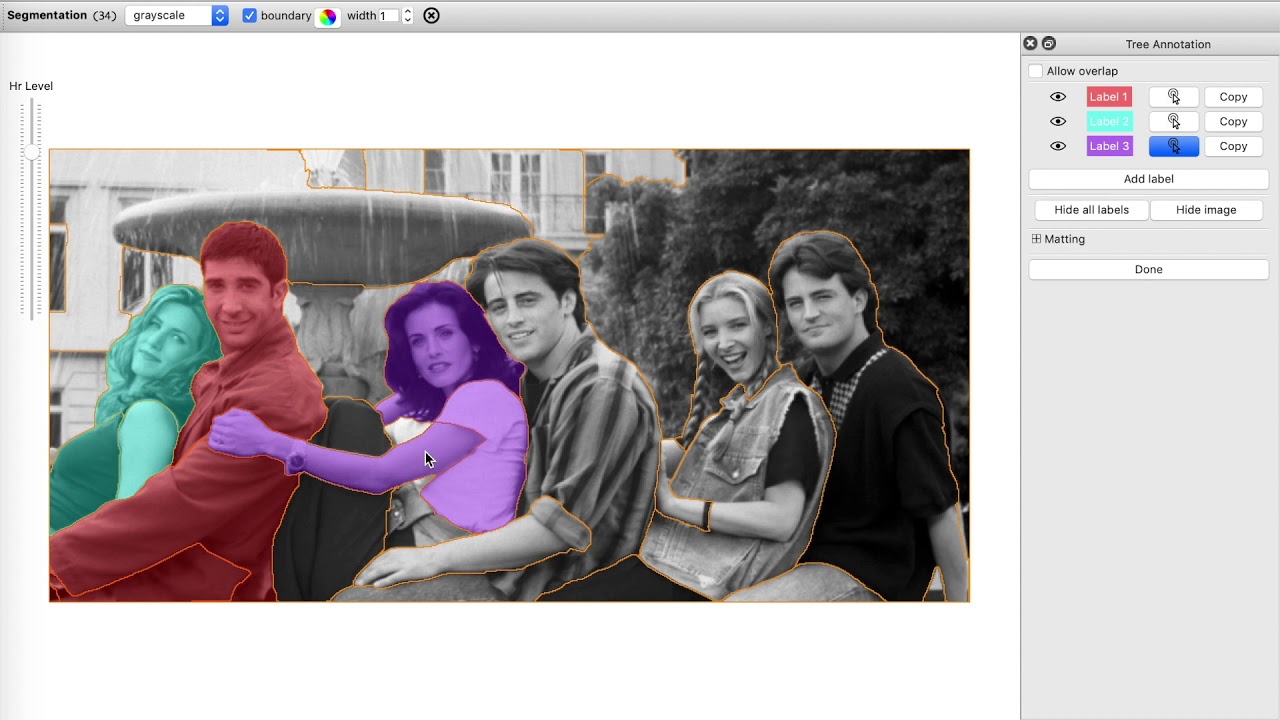
Task: Close the segmentation toolbar with X icon
Action: 431,16
